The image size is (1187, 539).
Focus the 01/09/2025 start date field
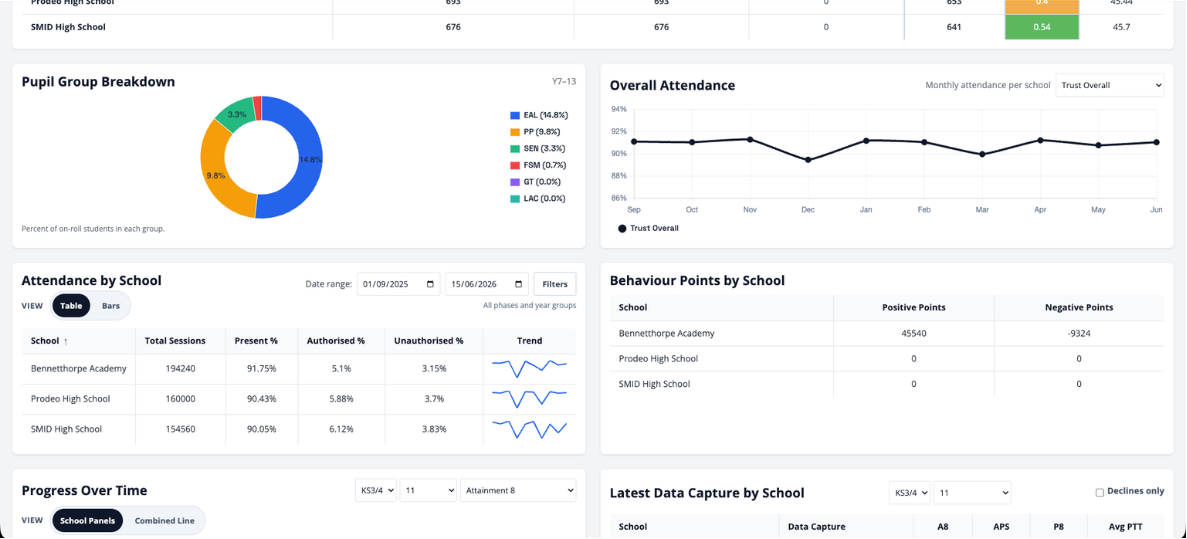click(398, 285)
